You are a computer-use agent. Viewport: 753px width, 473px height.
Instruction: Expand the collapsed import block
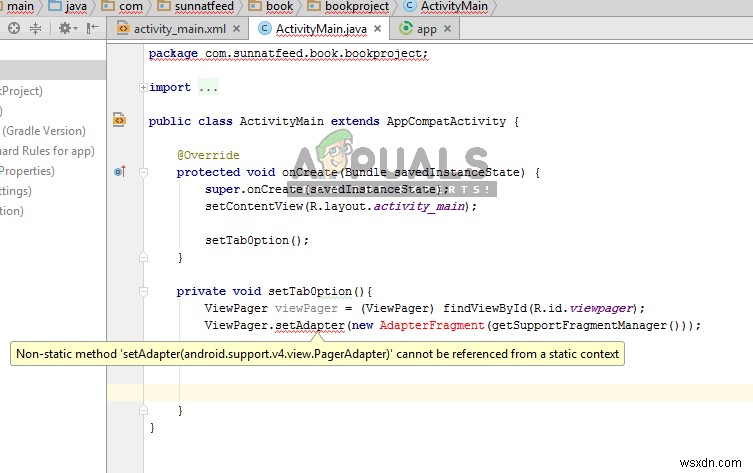point(143,87)
